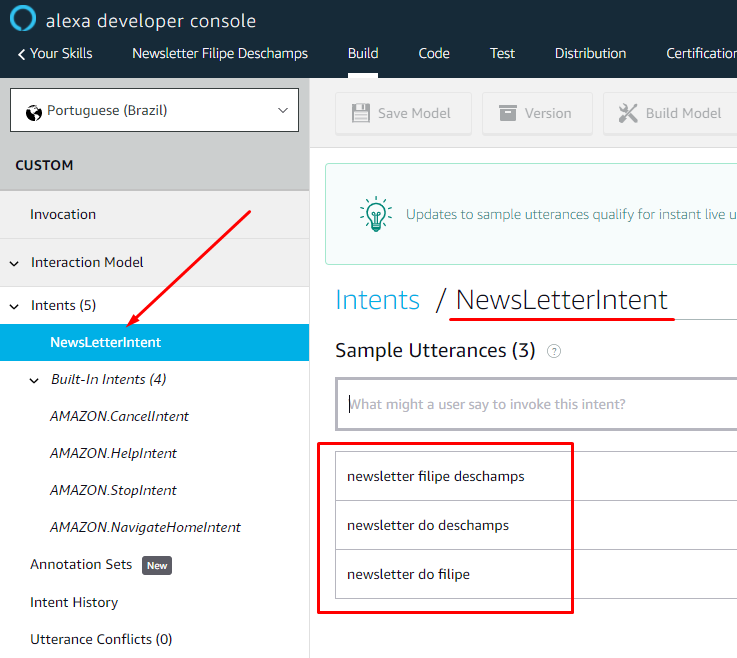Click the lightbulb tip icon

click(x=375, y=214)
